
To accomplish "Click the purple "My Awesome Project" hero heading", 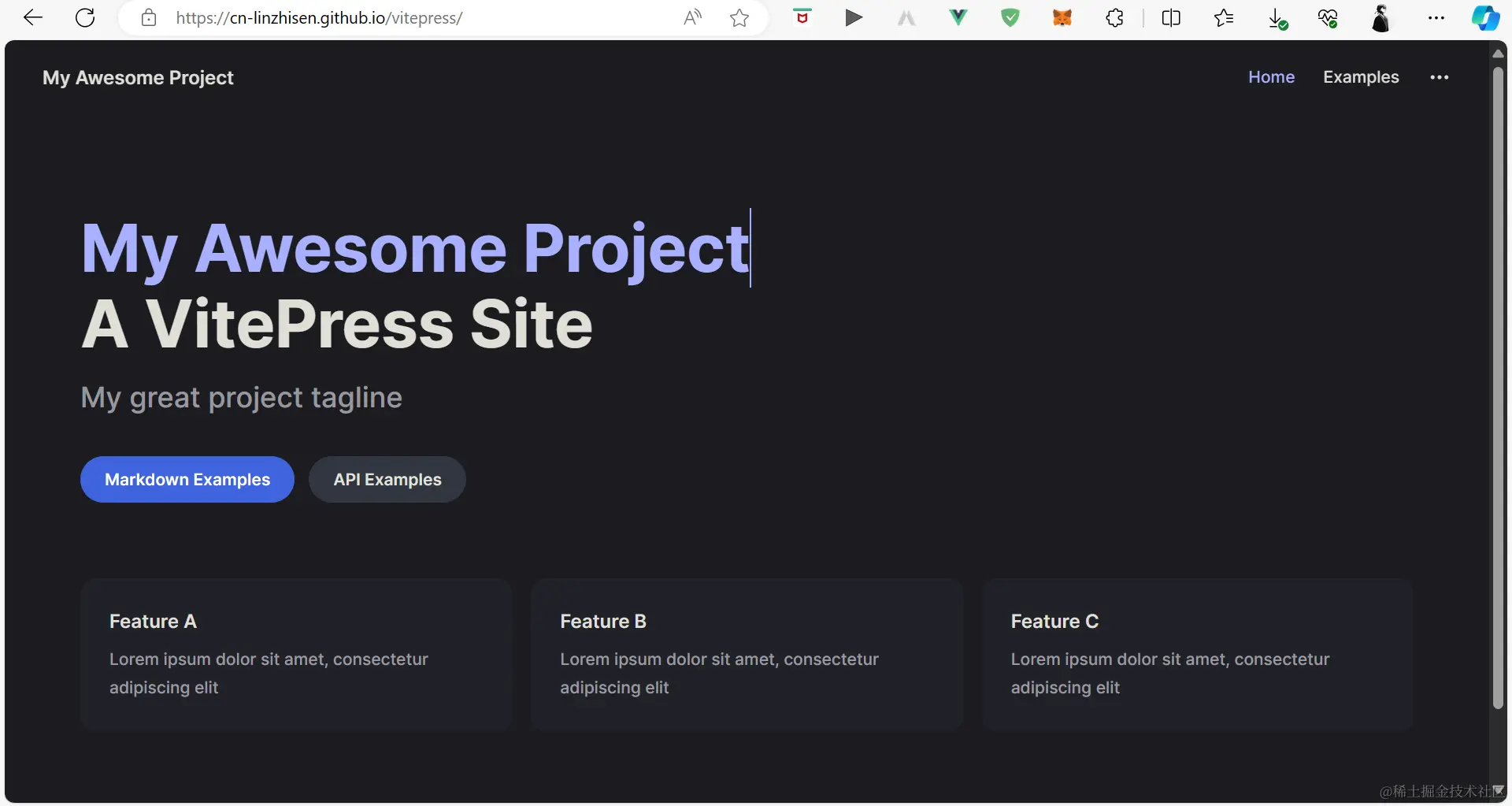I will point(415,249).
